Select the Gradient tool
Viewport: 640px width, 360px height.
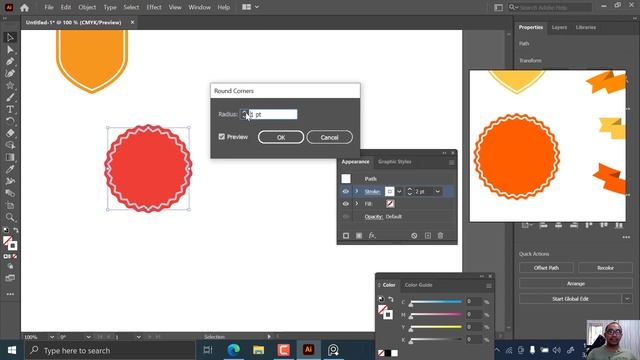(x=10, y=158)
